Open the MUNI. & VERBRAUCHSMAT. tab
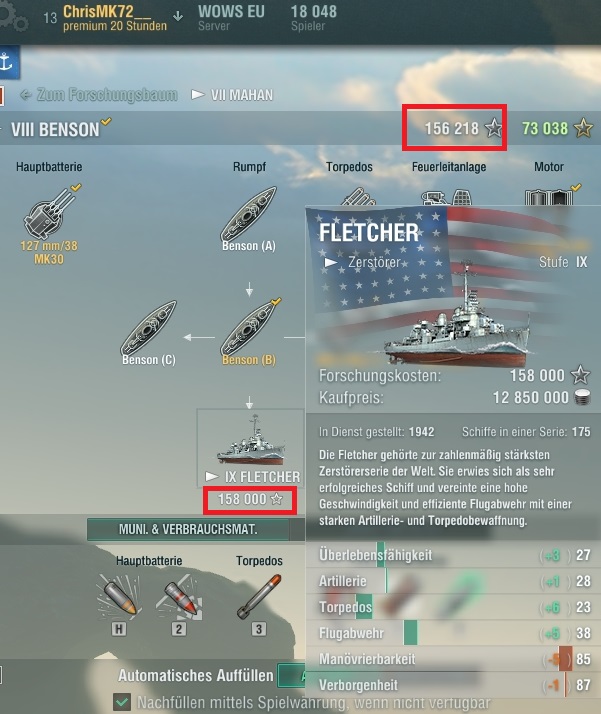 coord(188,529)
